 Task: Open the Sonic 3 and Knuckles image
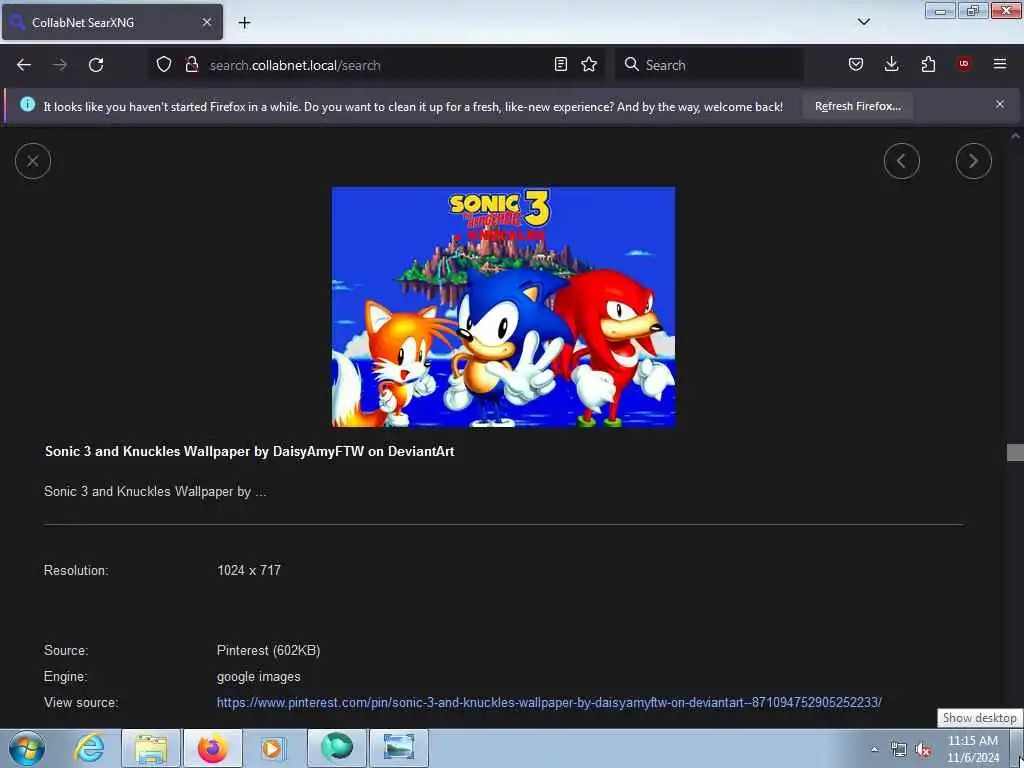504,307
